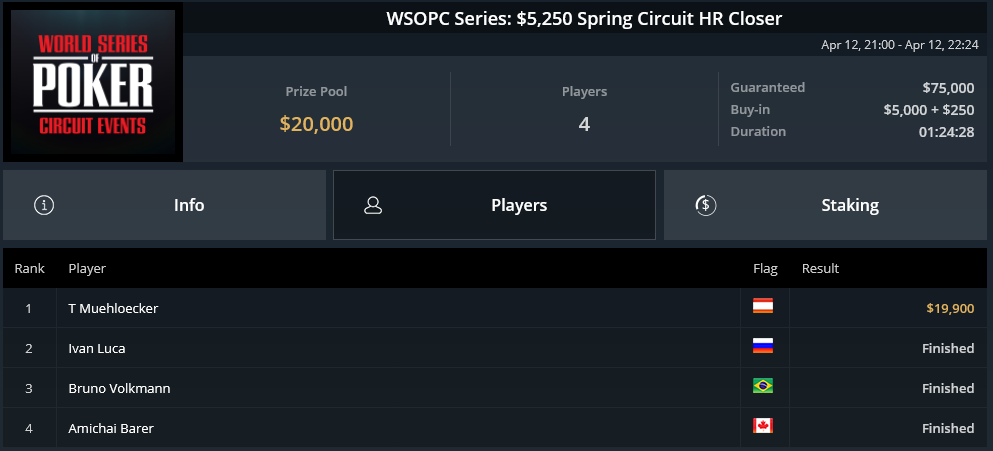This screenshot has width=993, height=451.
Task: Click the $19,900 winner result
Action: point(950,308)
